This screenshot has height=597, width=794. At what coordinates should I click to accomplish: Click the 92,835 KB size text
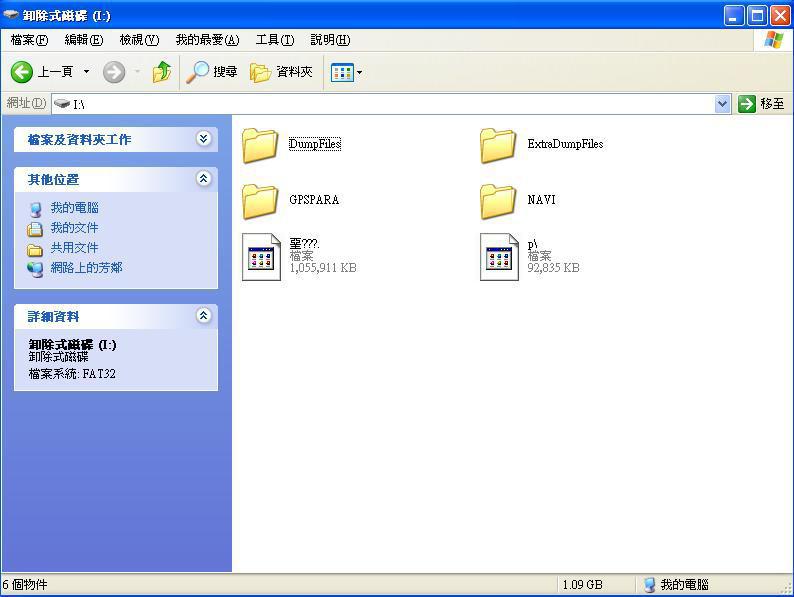coord(553,268)
